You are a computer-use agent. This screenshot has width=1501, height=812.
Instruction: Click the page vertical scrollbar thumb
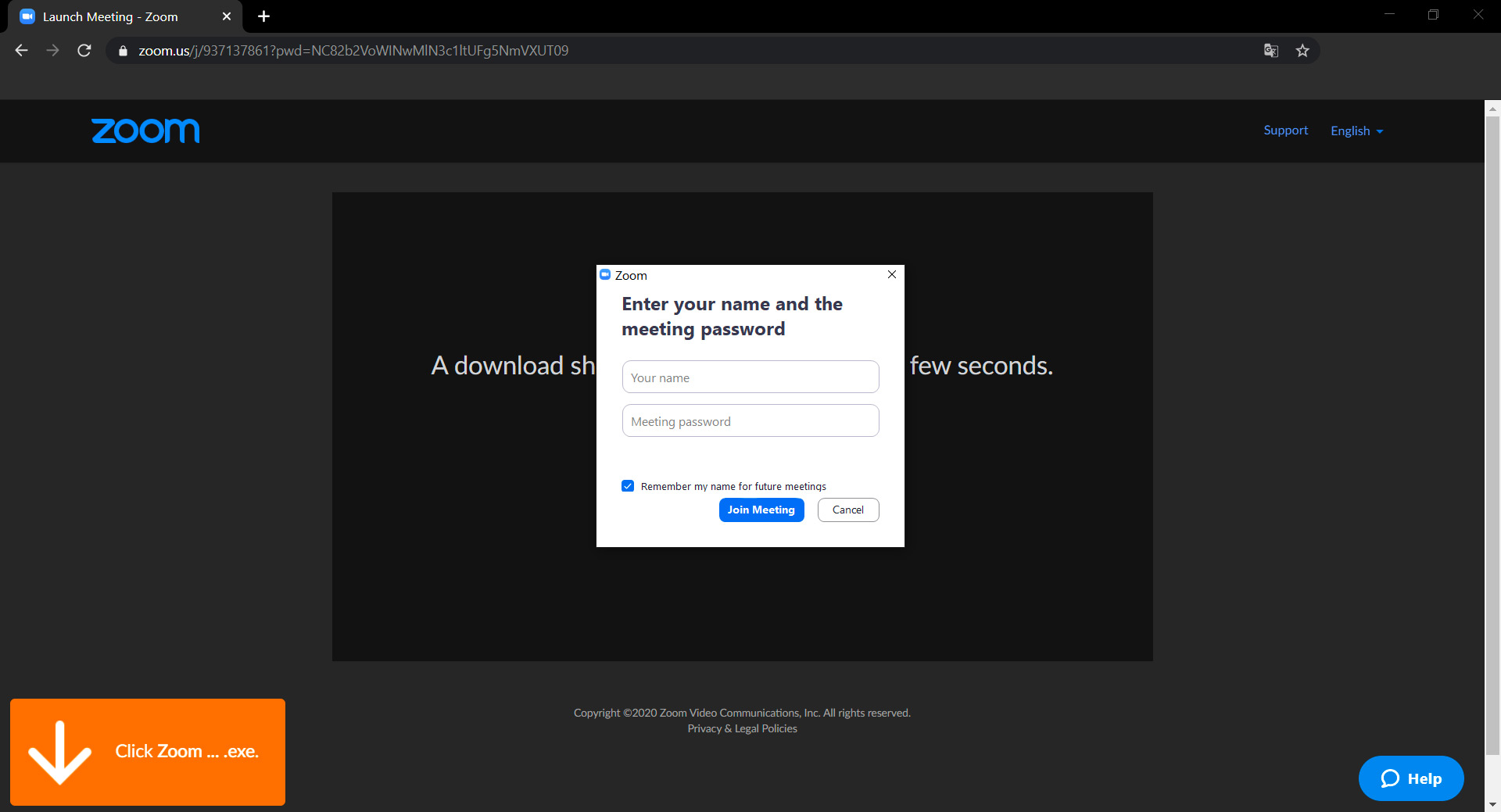pyautogui.click(x=1492, y=435)
